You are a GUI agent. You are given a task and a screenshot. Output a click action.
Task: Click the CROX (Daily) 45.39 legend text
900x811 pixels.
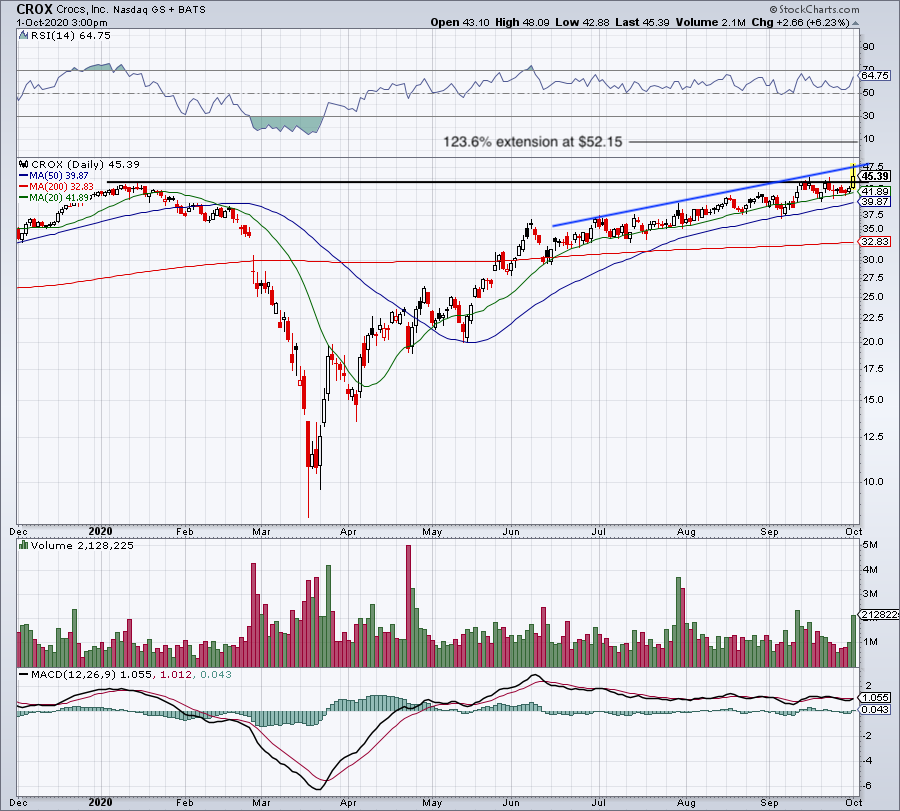click(86, 164)
